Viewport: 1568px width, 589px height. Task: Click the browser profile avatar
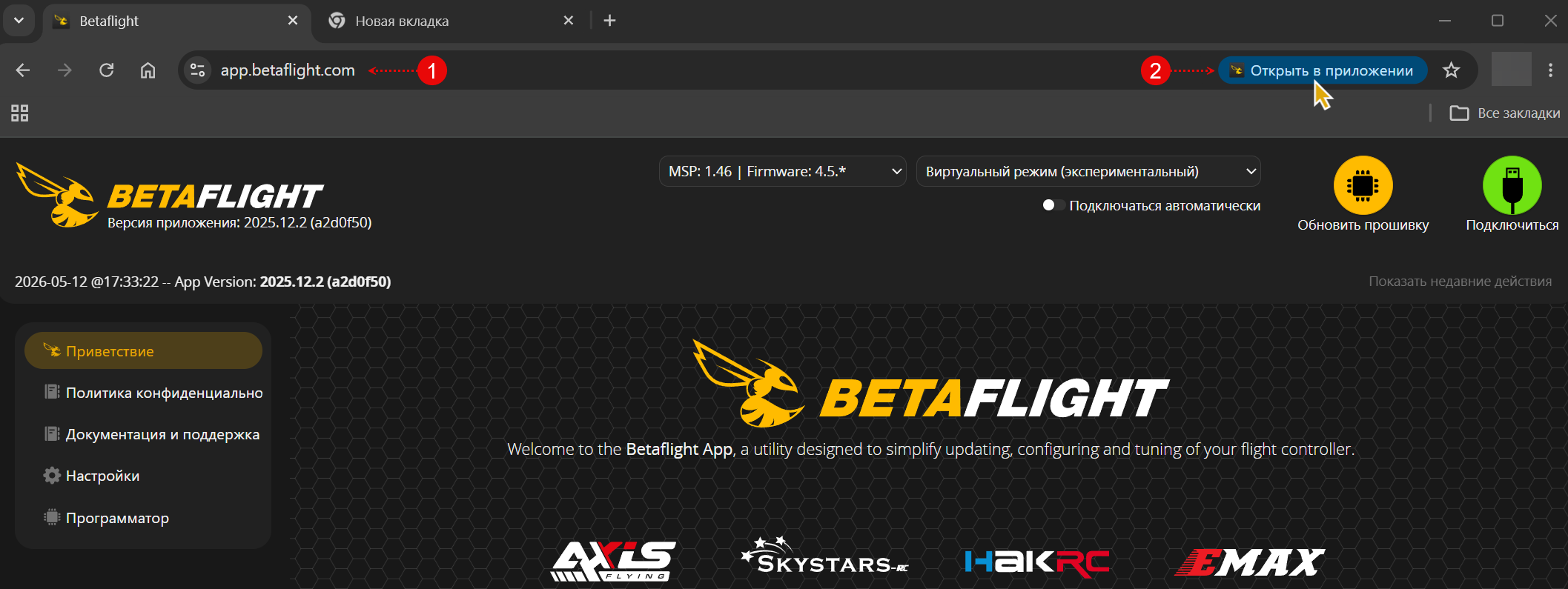(1511, 69)
